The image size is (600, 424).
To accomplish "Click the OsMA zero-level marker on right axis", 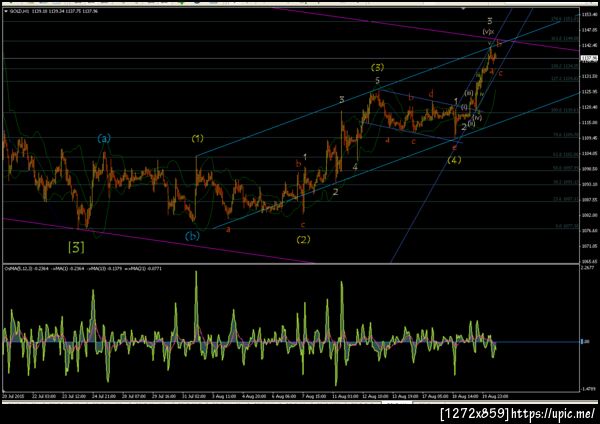I will (585, 341).
